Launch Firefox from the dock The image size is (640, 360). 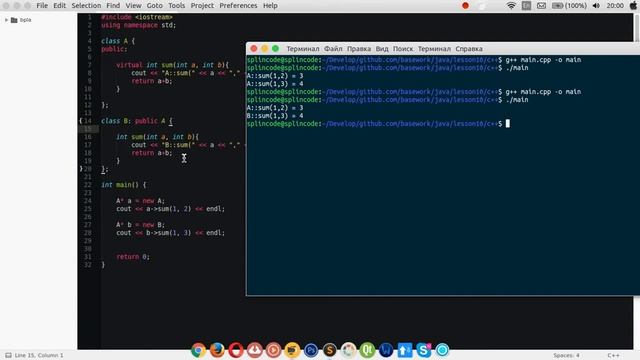pos(217,350)
